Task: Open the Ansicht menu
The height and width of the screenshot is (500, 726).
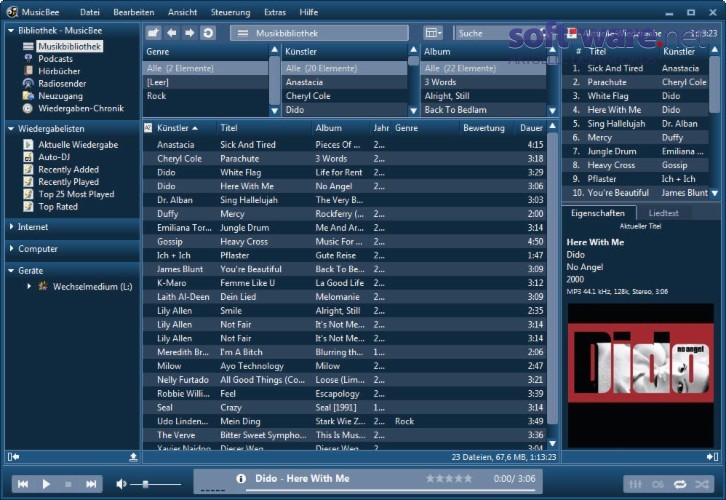Action: point(182,12)
